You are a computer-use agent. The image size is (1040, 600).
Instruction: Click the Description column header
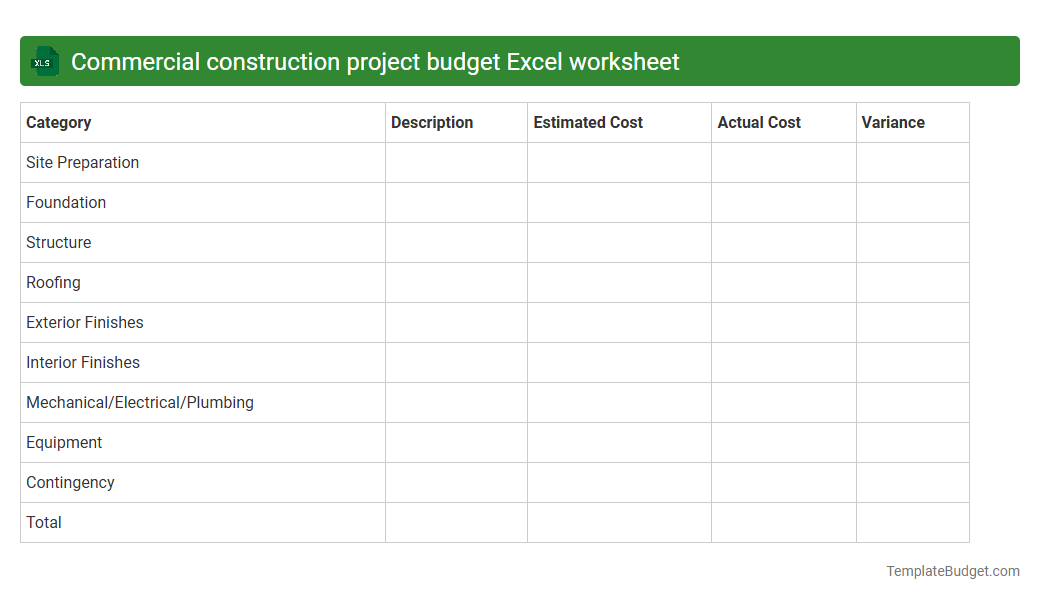432,122
